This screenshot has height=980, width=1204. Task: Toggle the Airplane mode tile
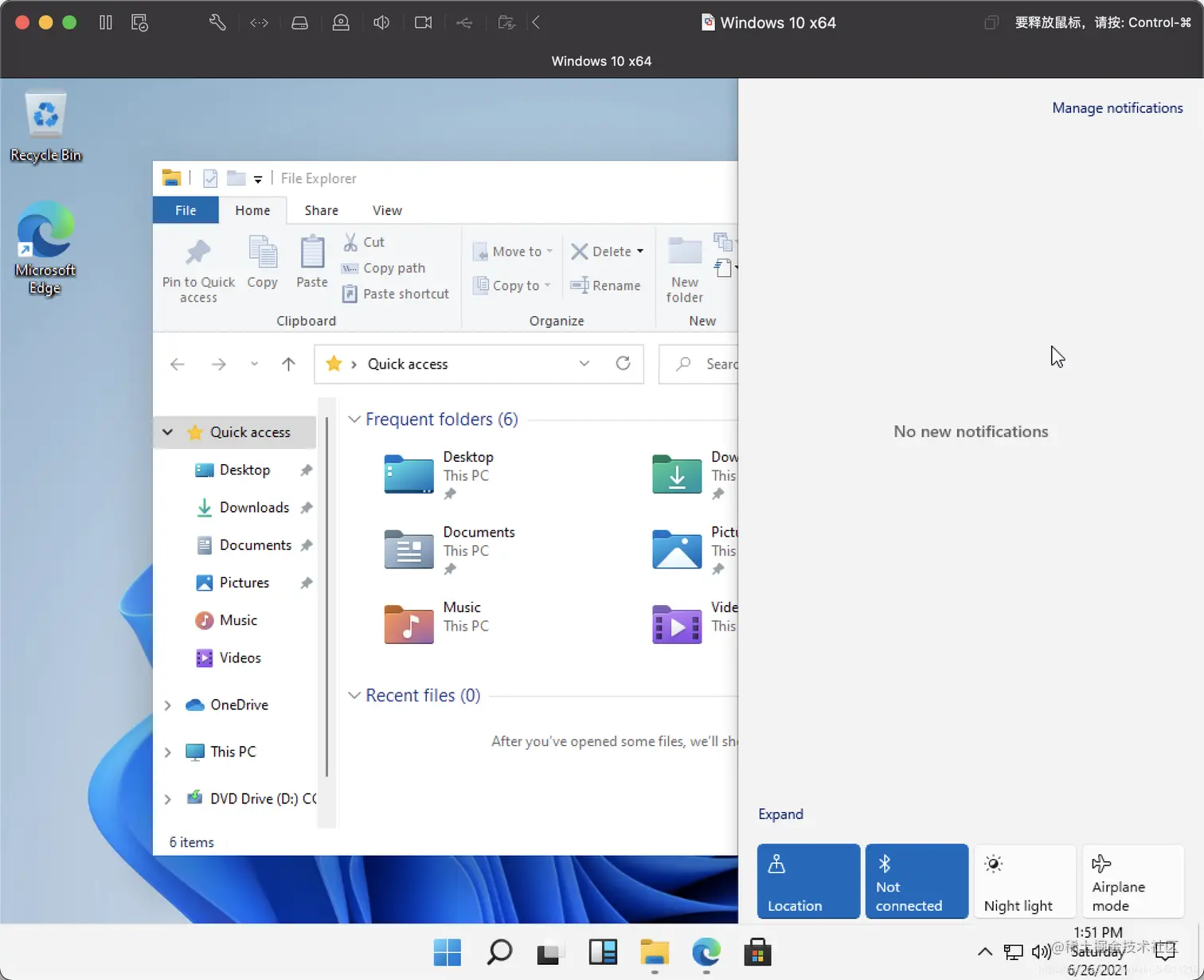pyautogui.click(x=1132, y=881)
